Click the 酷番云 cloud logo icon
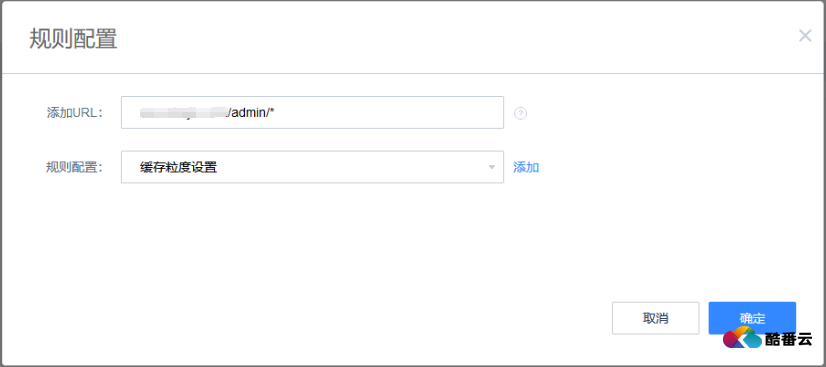The width and height of the screenshot is (826, 367). coord(742,338)
